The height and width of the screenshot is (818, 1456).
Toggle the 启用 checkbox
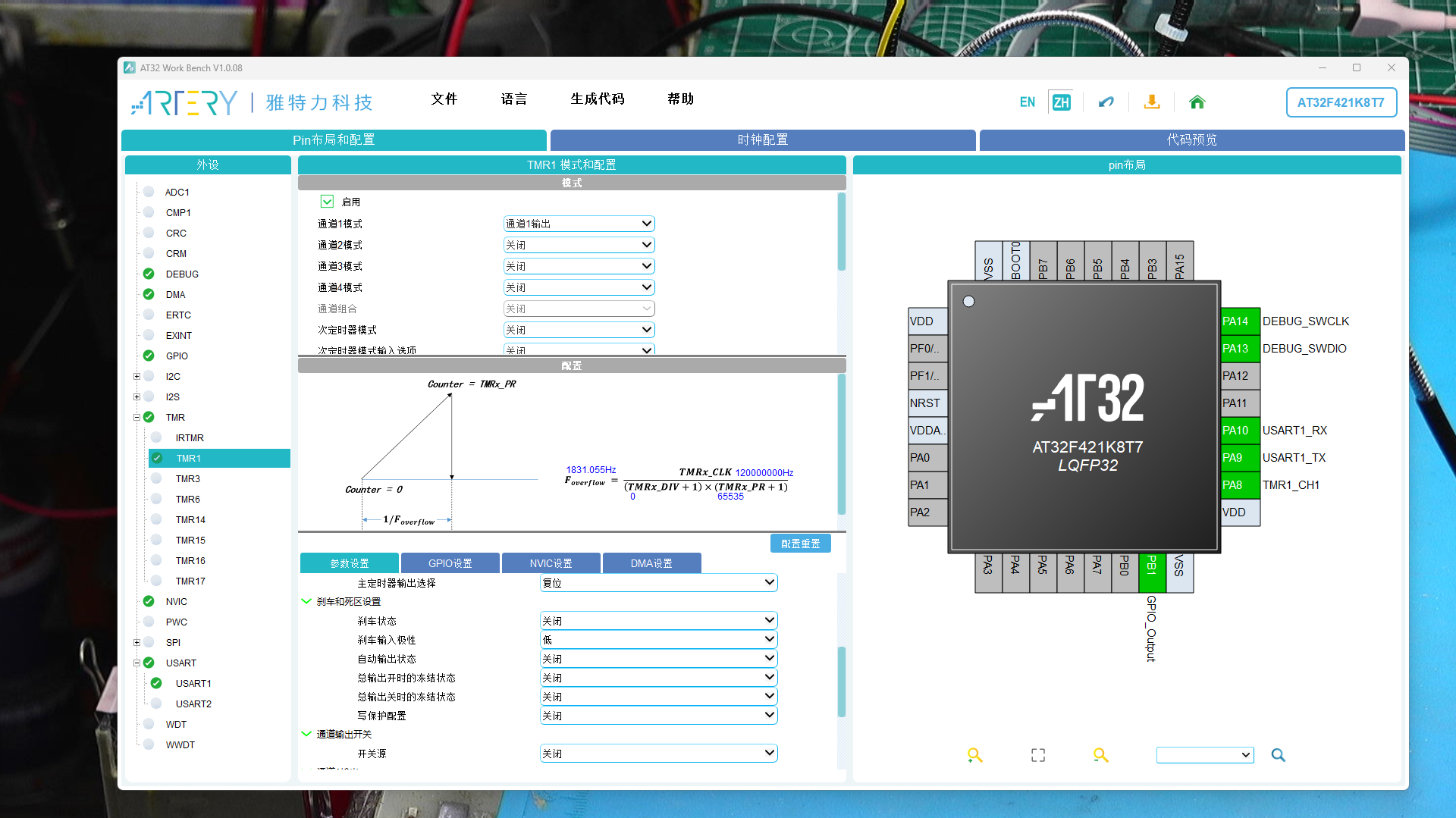click(328, 202)
